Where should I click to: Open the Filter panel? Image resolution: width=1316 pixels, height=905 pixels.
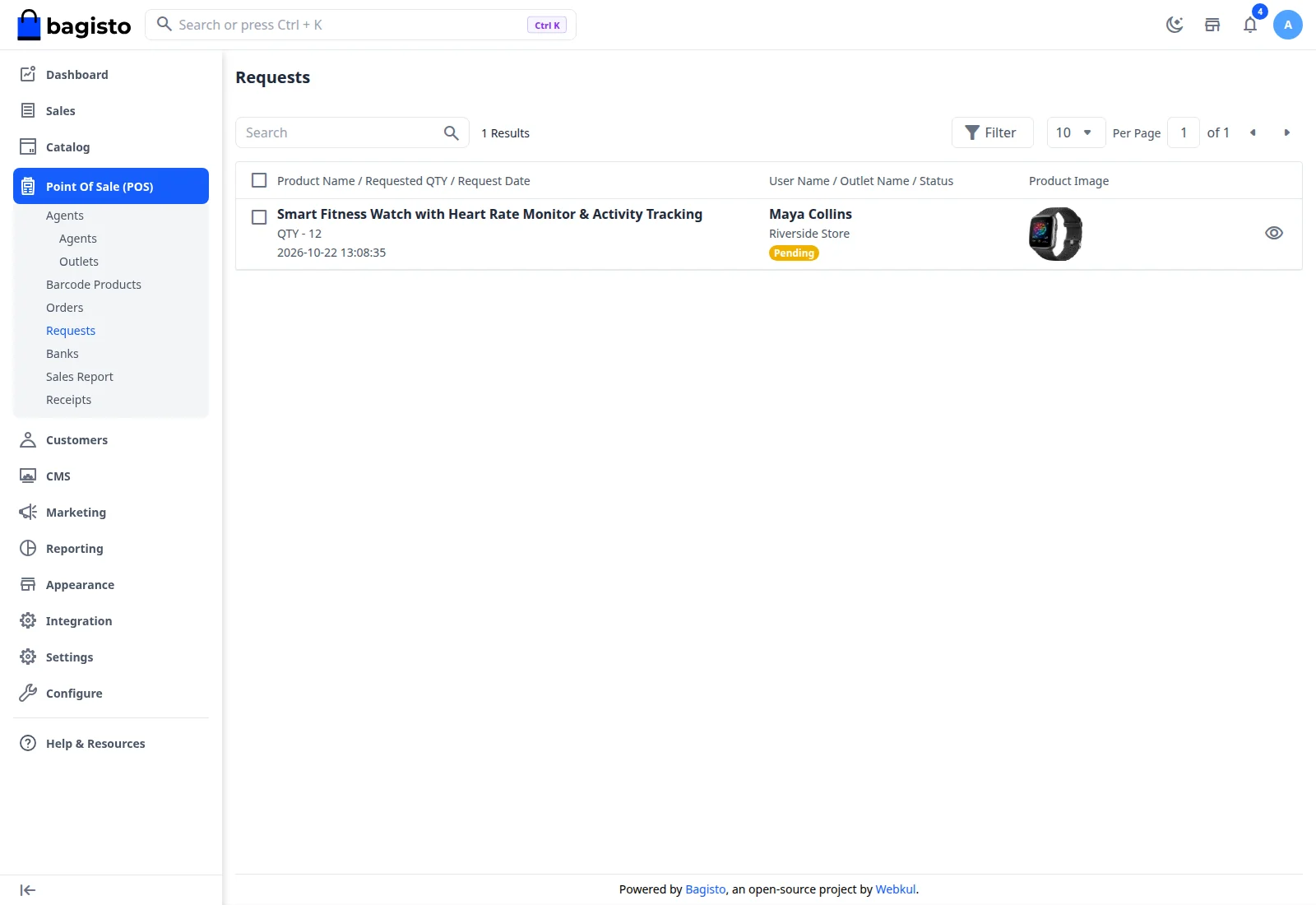click(x=992, y=132)
